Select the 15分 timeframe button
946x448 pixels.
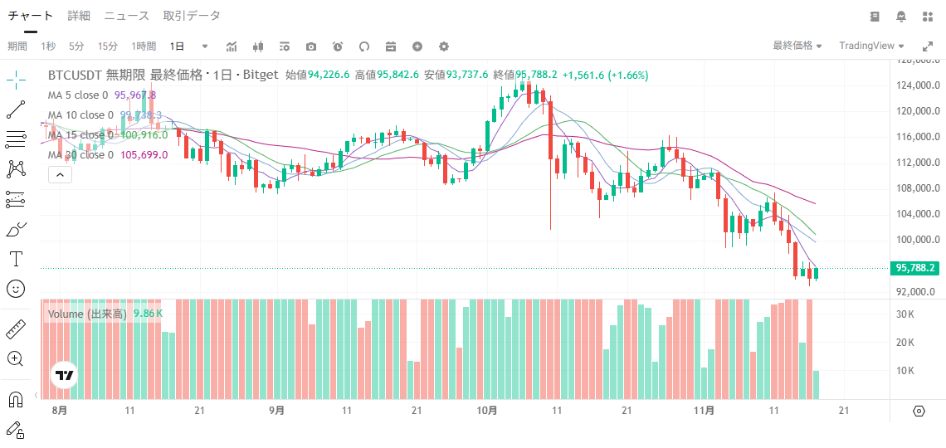click(107, 46)
